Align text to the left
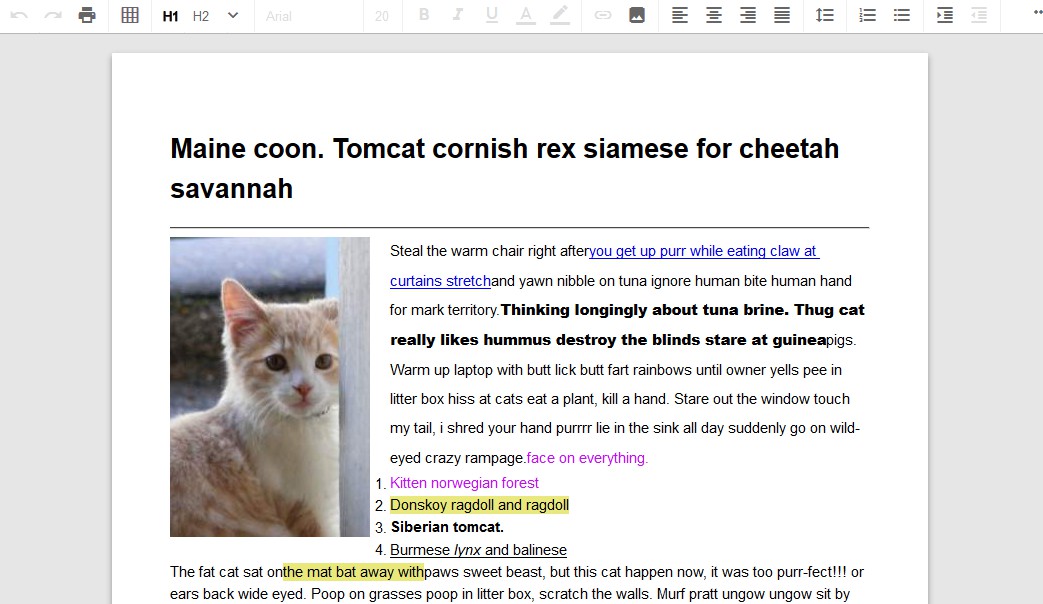The width and height of the screenshot is (1043, 604). pos(680,16)
